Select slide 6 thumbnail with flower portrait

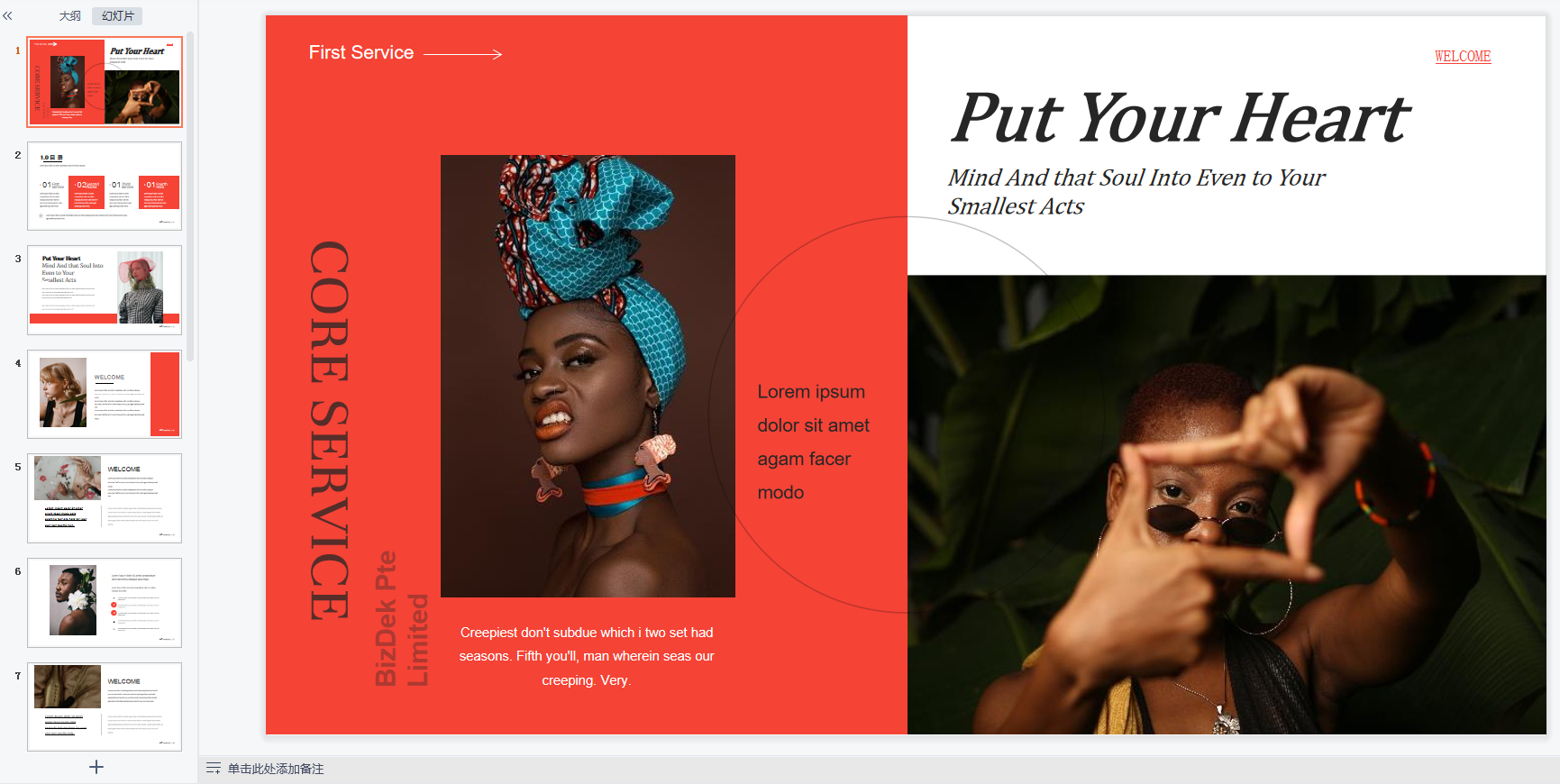pos(105,603)
